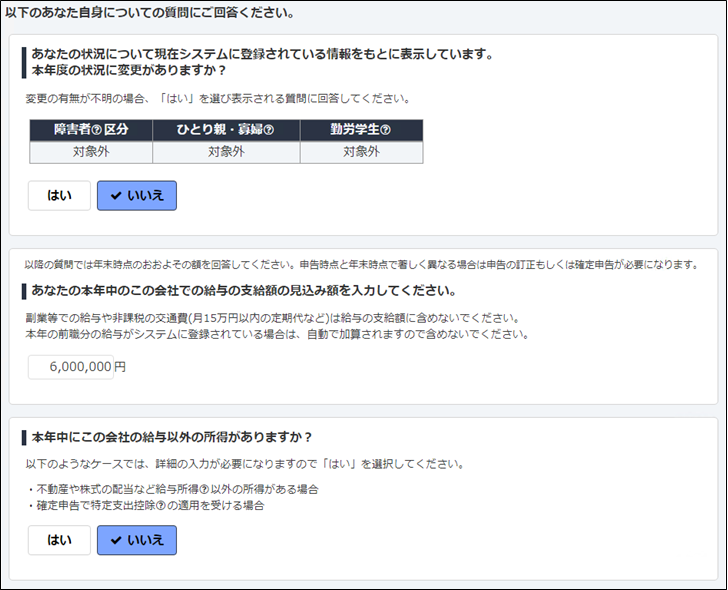Choose いいえ for income other than salary
Image resolution: width=728 pixels, height=590 pixels.
click(136, 541)
